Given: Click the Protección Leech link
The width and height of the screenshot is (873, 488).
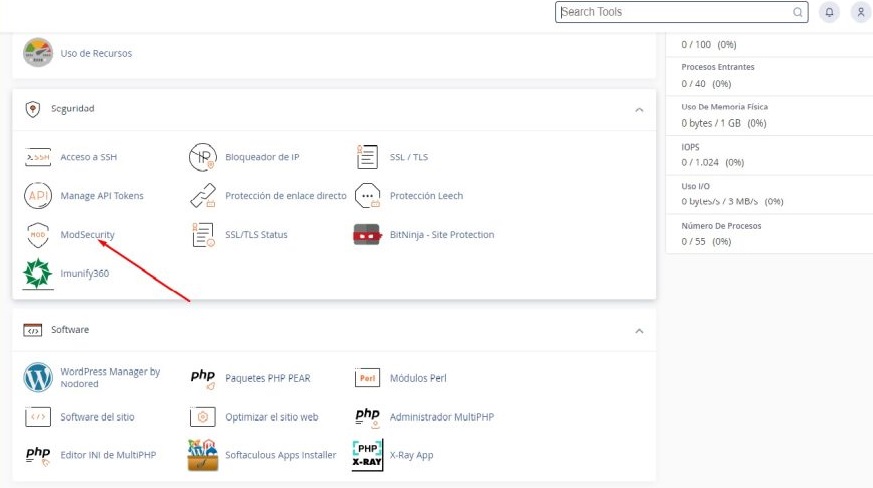Looking at the screenshot, I should (x=426, y=196).
